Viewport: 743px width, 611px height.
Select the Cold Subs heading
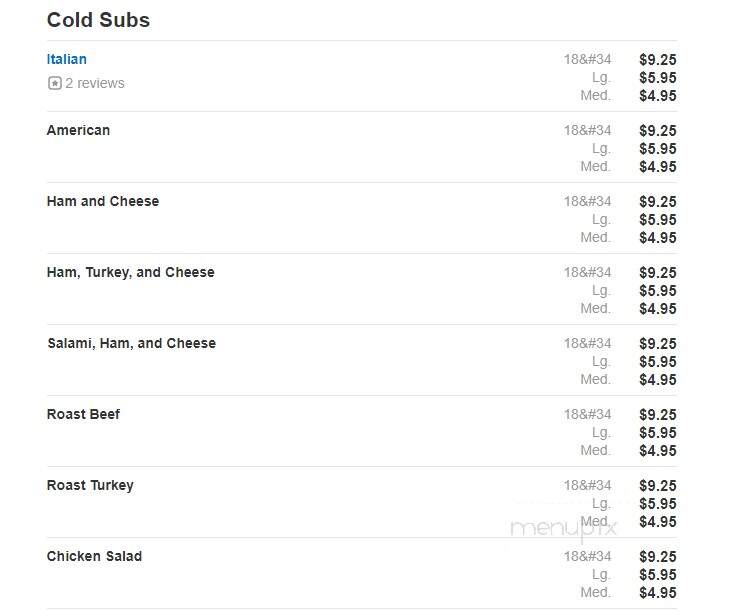[x=98, y=20]
